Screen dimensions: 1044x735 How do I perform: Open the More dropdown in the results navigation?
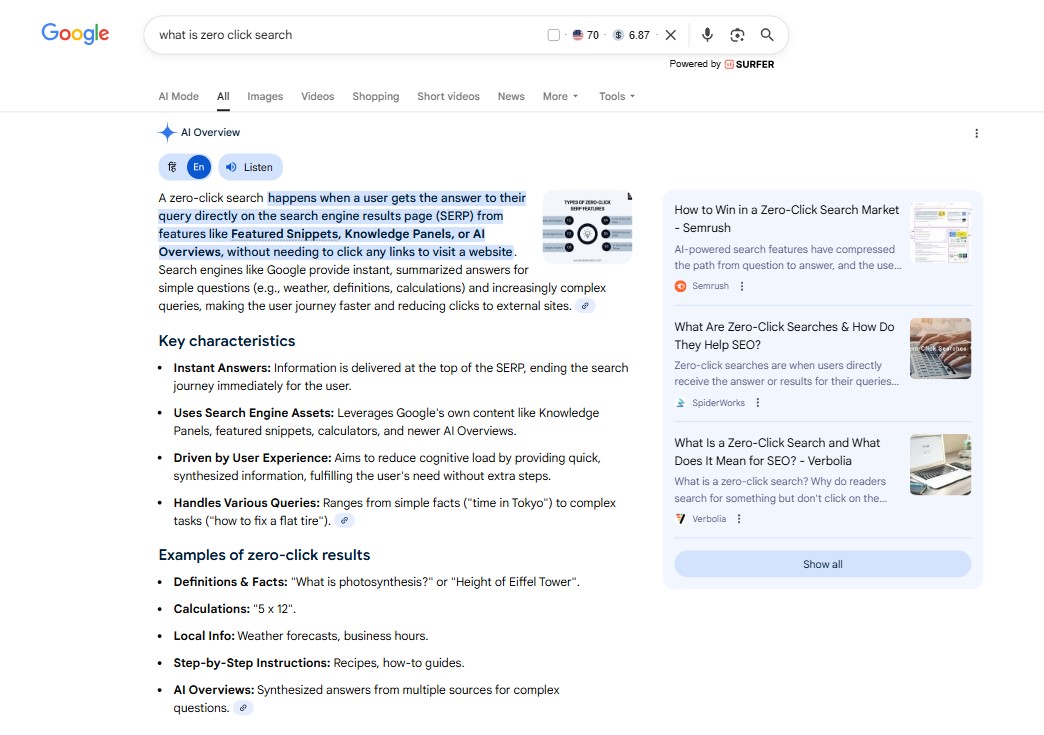pos(560,96)
